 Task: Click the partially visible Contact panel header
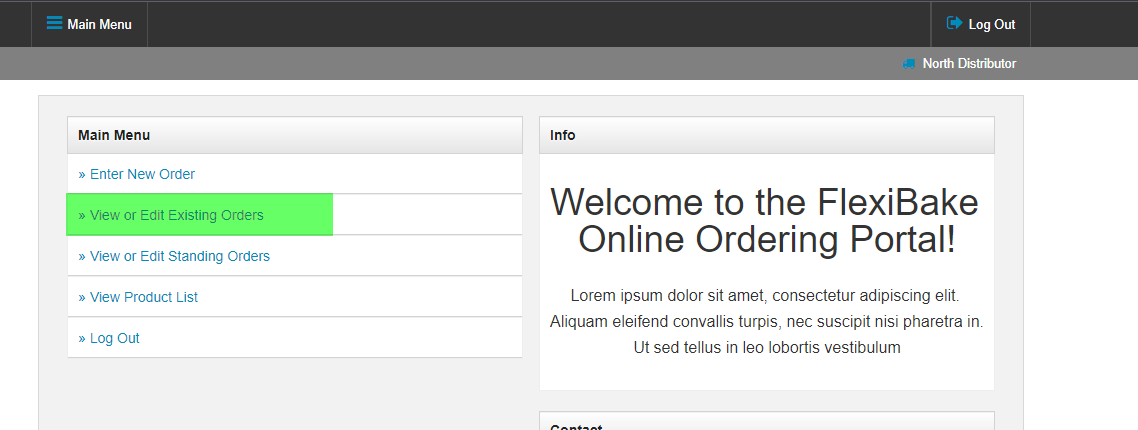pos(766,421)
